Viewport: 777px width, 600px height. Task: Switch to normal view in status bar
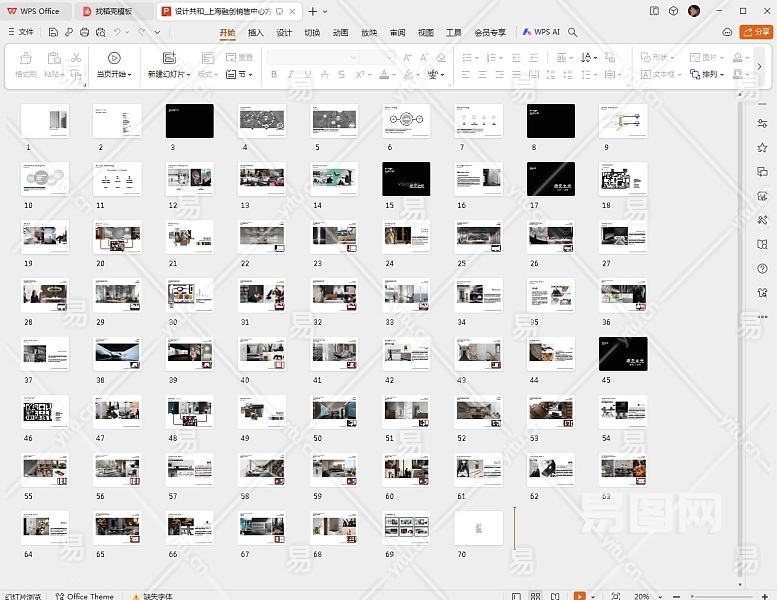pos(517,595)
